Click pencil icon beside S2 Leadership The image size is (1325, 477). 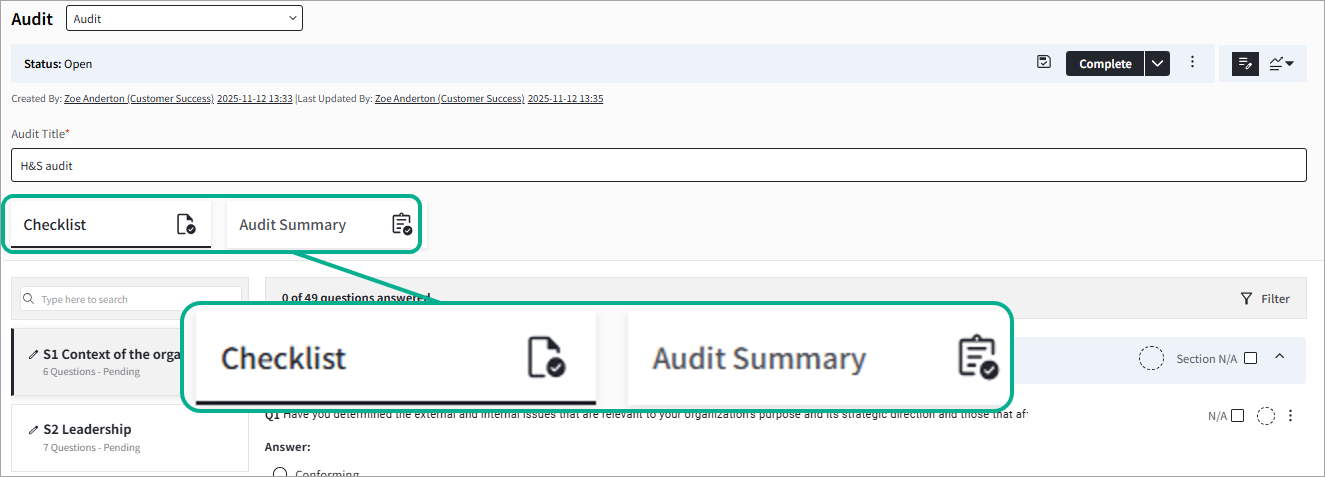coord(34,429)
